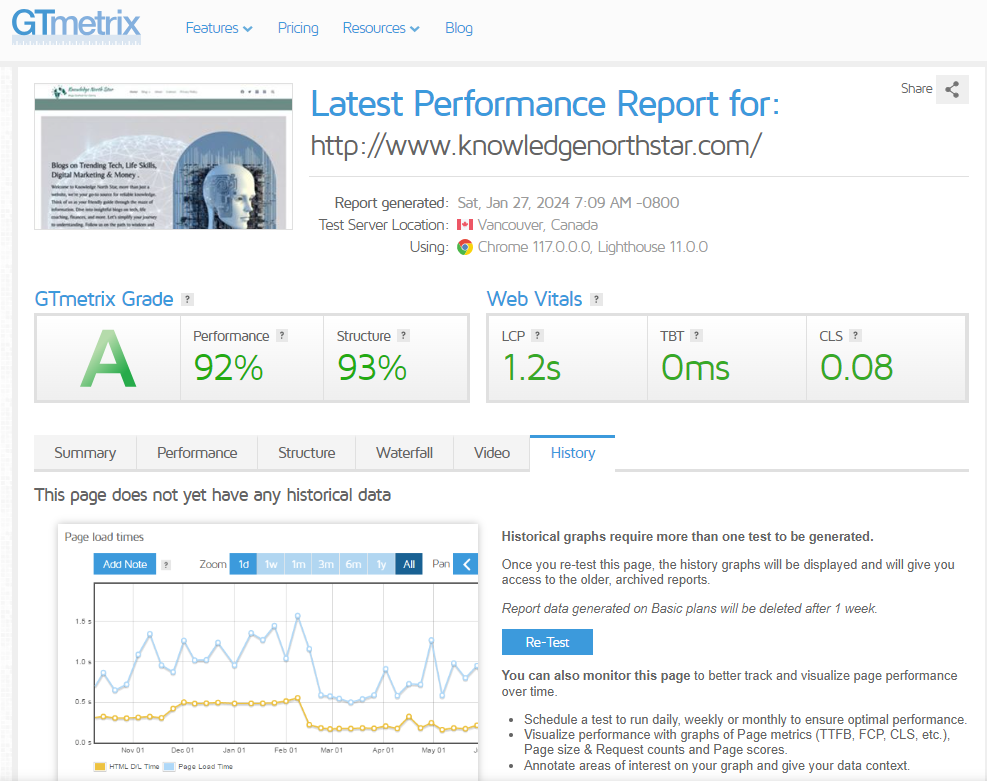Open help icon beside TBT
The width and height of the screenshot is (987, 781).
coord(696,335)
